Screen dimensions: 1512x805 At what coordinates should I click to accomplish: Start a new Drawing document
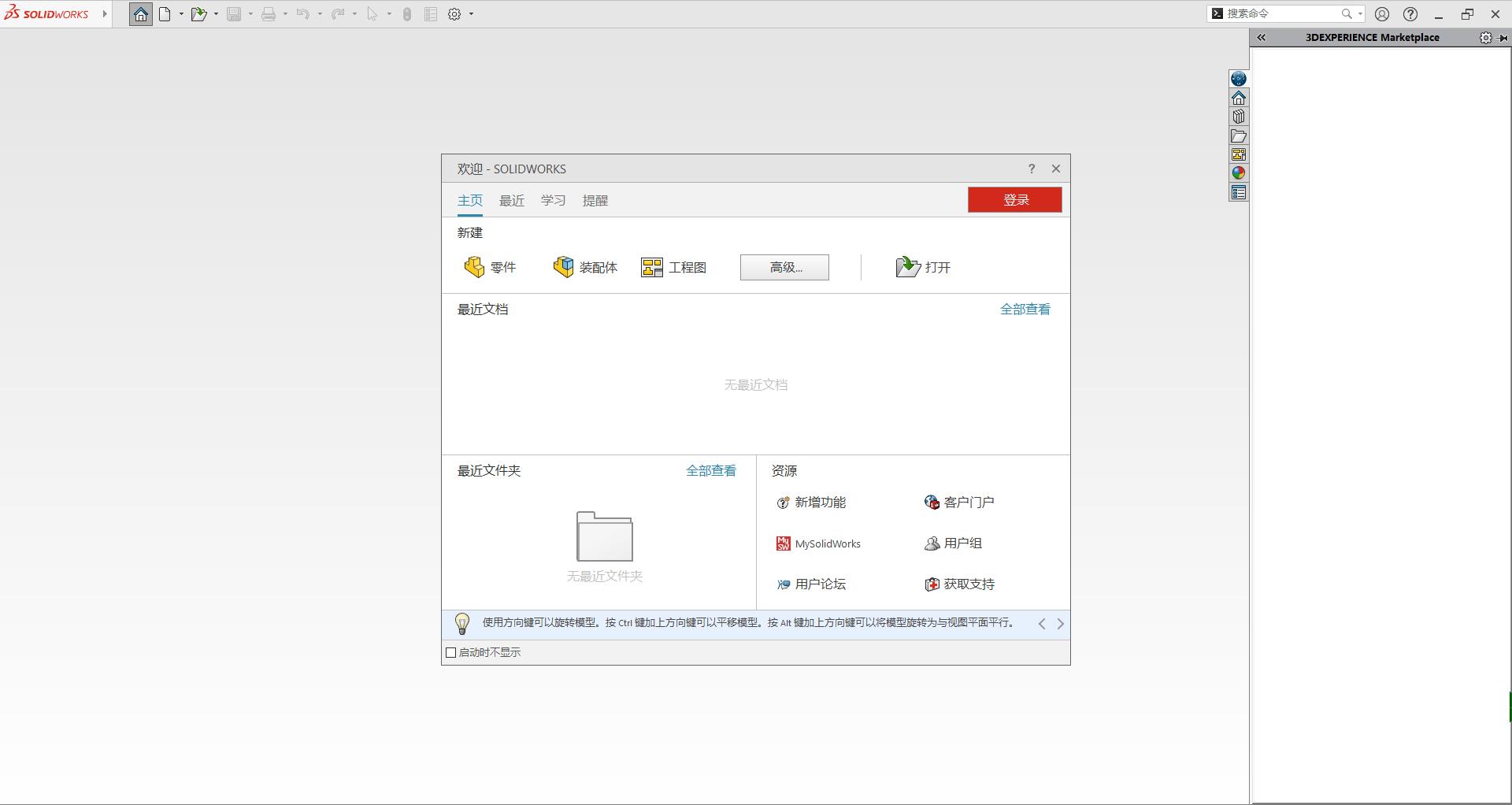point(675,267)
